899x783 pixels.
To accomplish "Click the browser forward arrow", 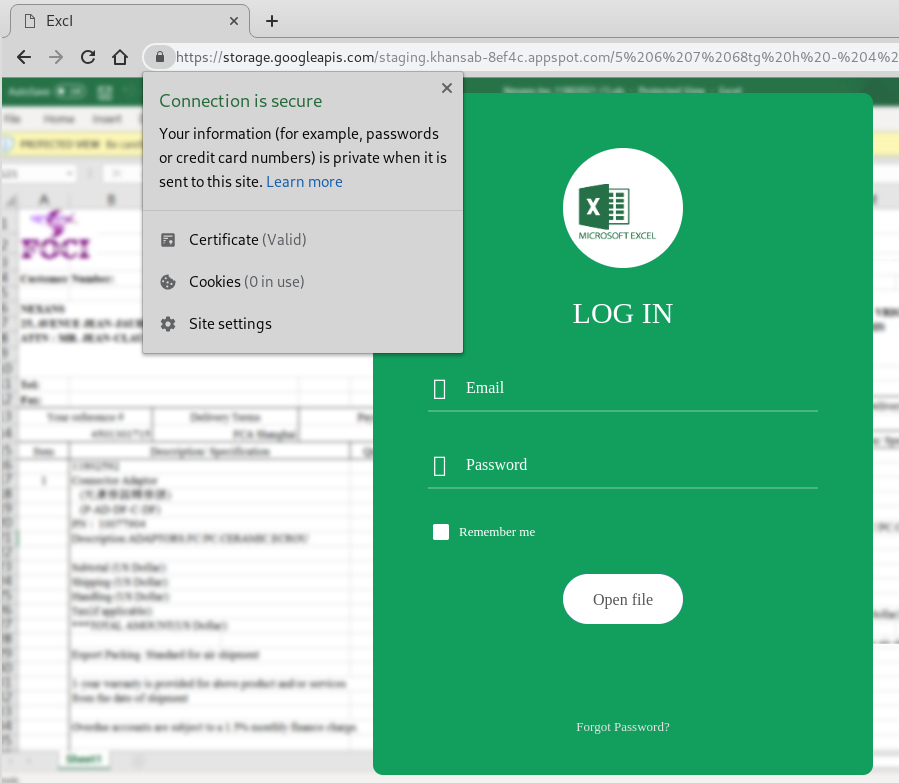I will click(56, 57).
